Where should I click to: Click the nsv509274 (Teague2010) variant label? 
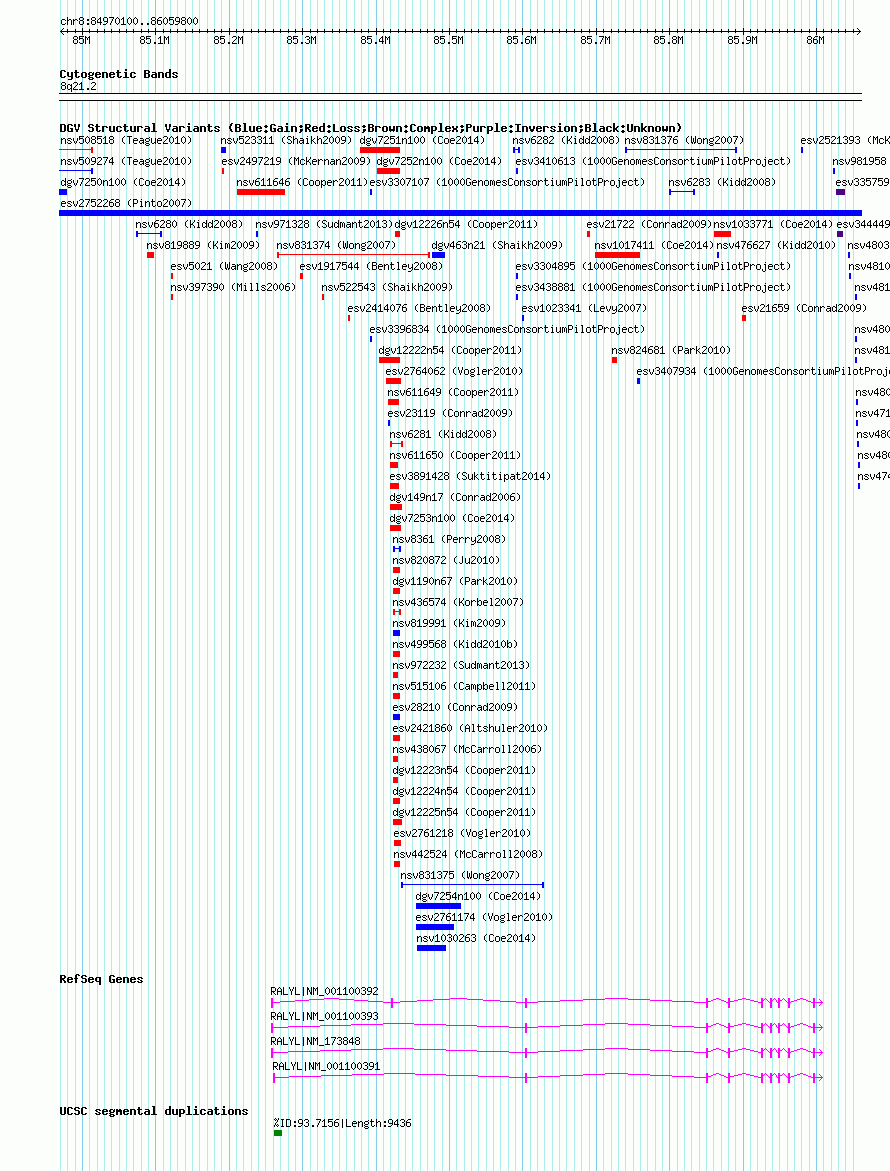point(125,161)
